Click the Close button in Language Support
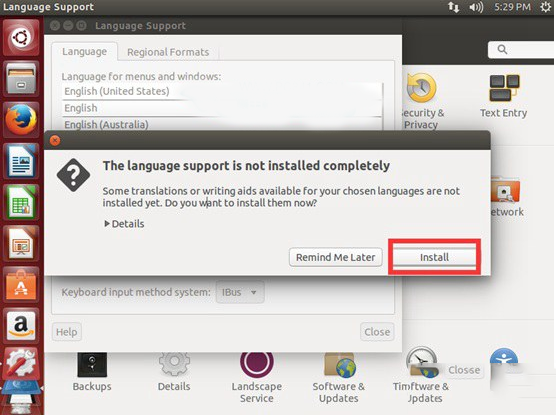 pyautogui.click(x=377, y=332)
